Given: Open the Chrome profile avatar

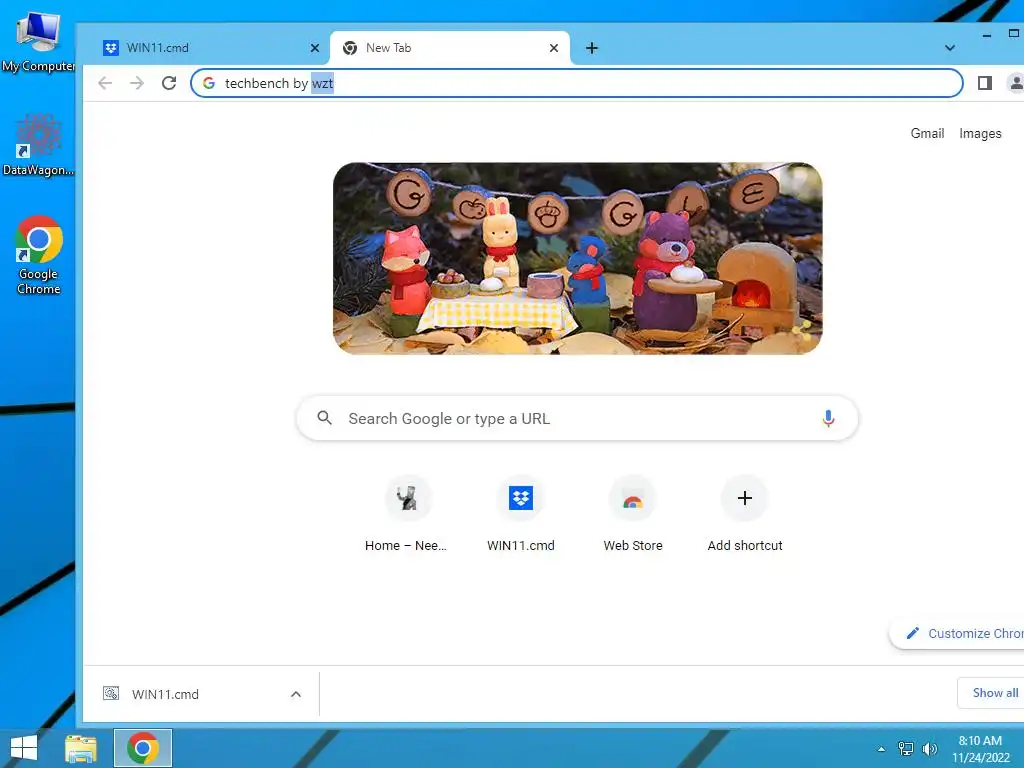Looking at the screenshot, I should click(1016, 83).
